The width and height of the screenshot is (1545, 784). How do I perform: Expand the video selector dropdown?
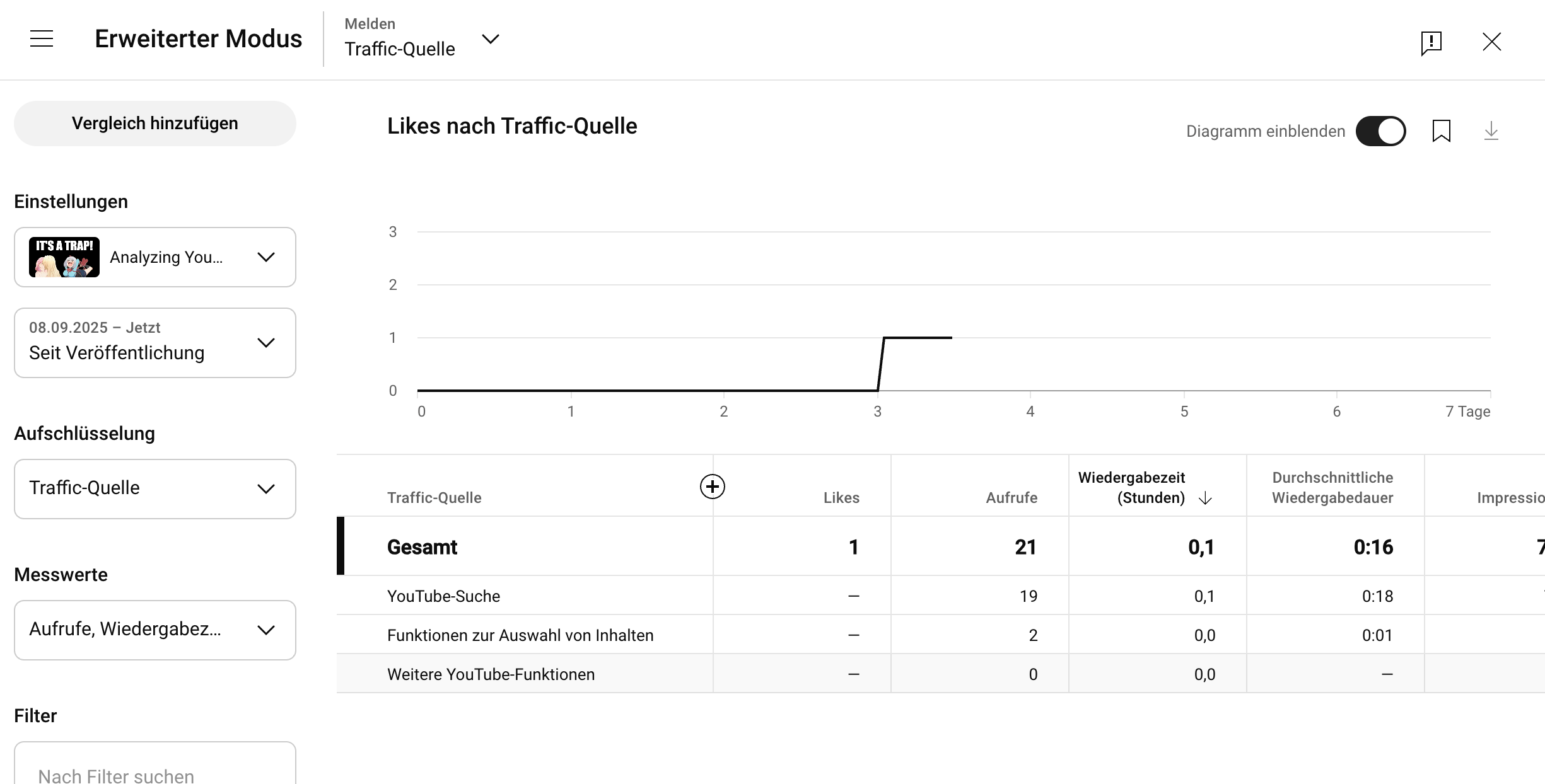pyautogui.click(x=266, y=257)
